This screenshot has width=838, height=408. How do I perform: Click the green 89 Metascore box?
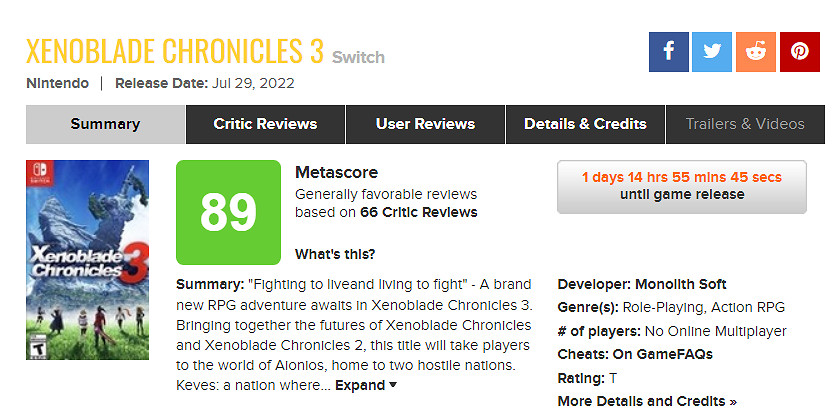click(228, 210)
